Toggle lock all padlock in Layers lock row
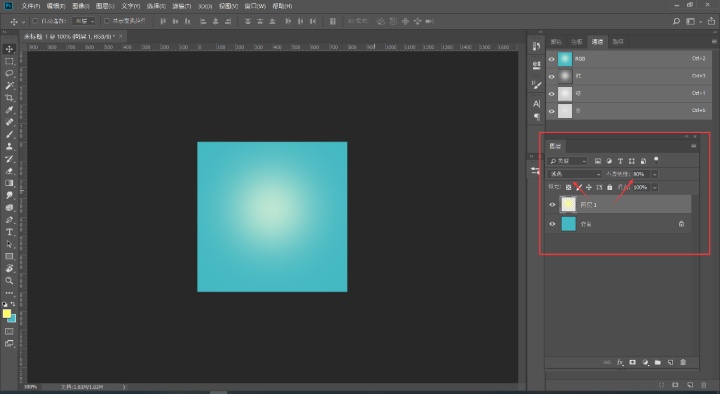720x394 pixels. click(609, 187)
